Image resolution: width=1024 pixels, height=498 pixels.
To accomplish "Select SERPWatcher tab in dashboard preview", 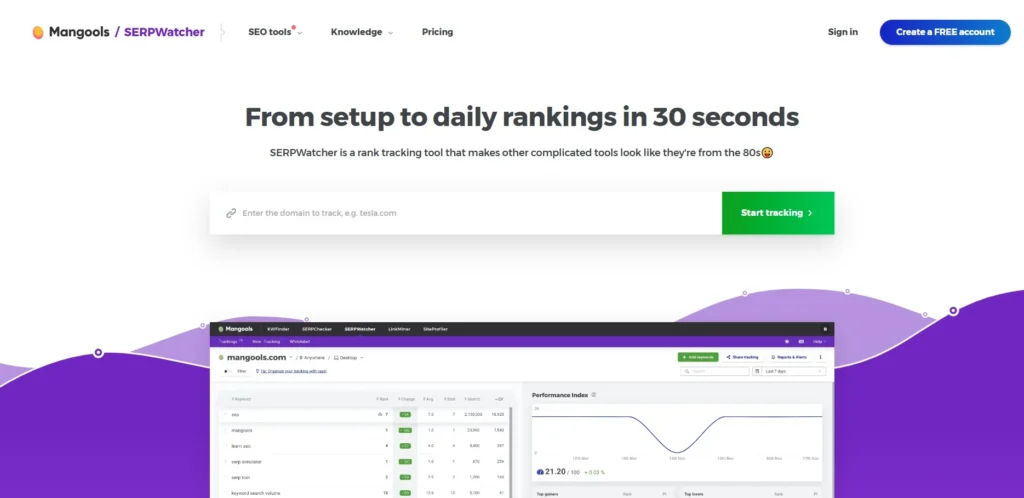I will tap(360, 329).
